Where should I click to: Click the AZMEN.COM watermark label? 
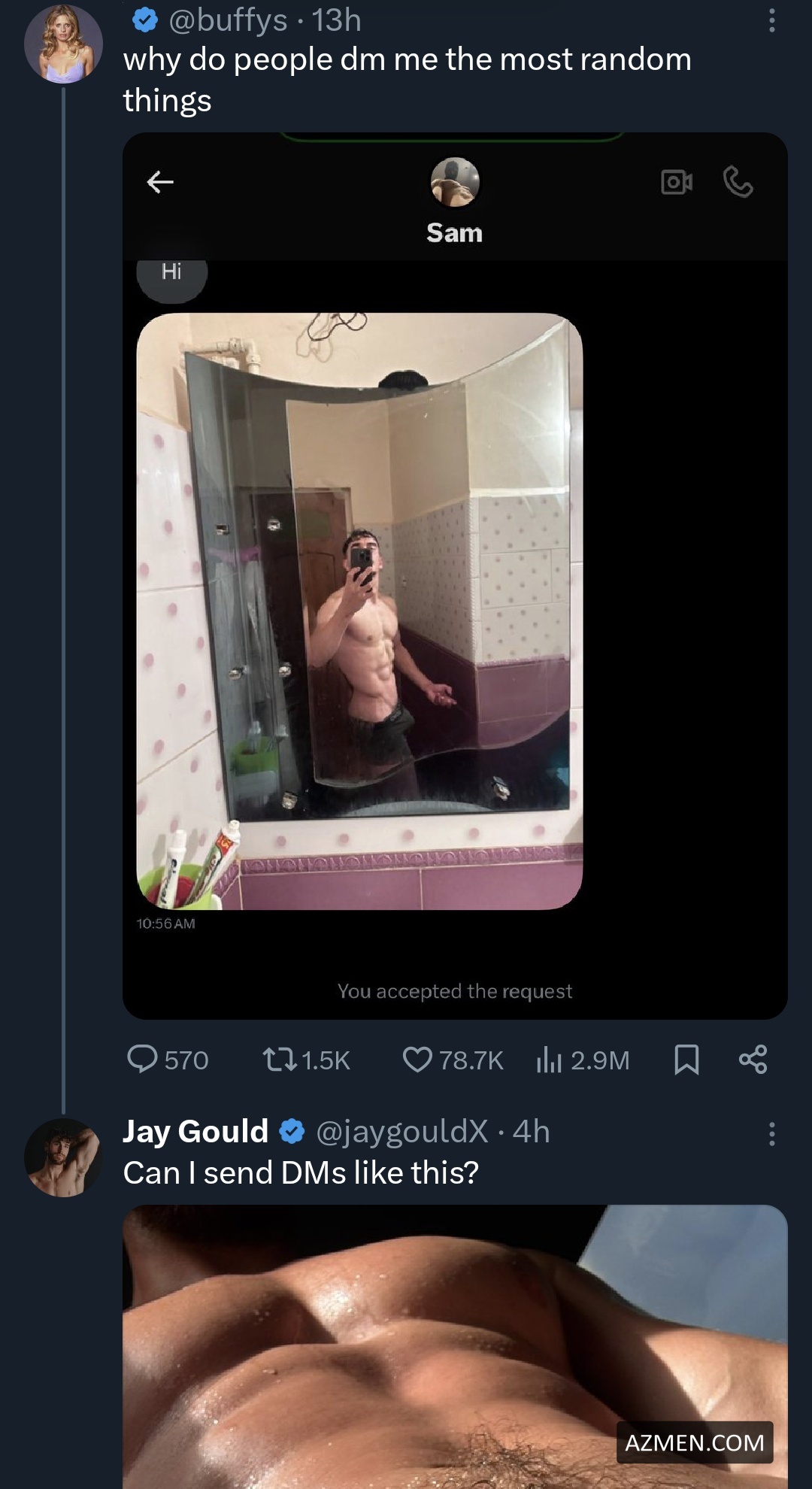point(694,1442)
